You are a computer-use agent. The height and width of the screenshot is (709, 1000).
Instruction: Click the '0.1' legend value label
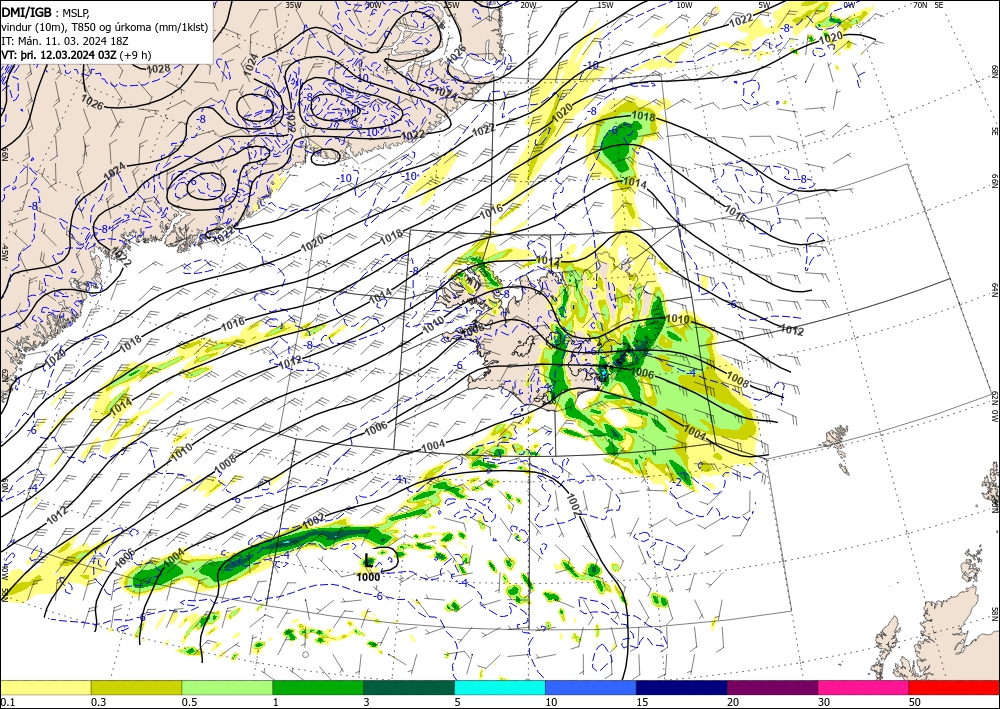tap(6, 702)
